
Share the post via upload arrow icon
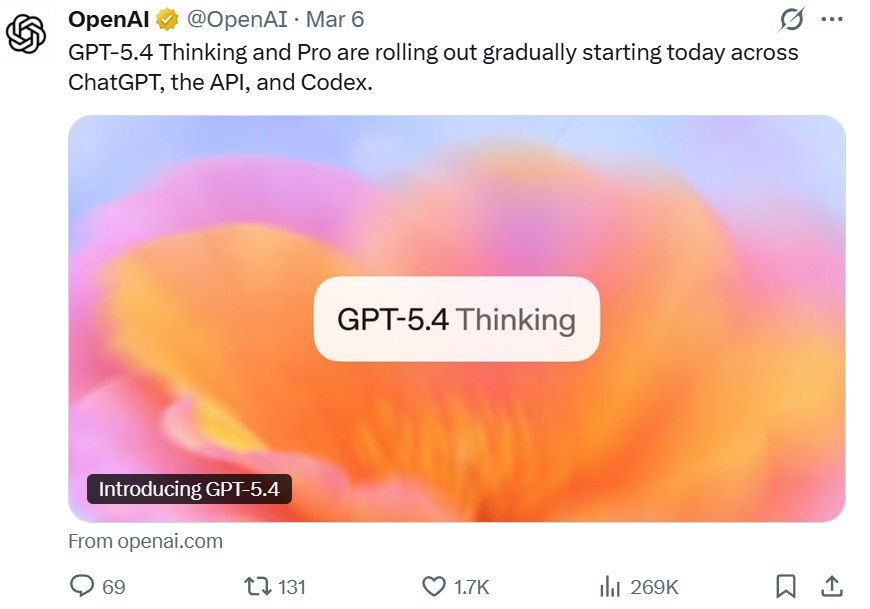coord(831,585)
